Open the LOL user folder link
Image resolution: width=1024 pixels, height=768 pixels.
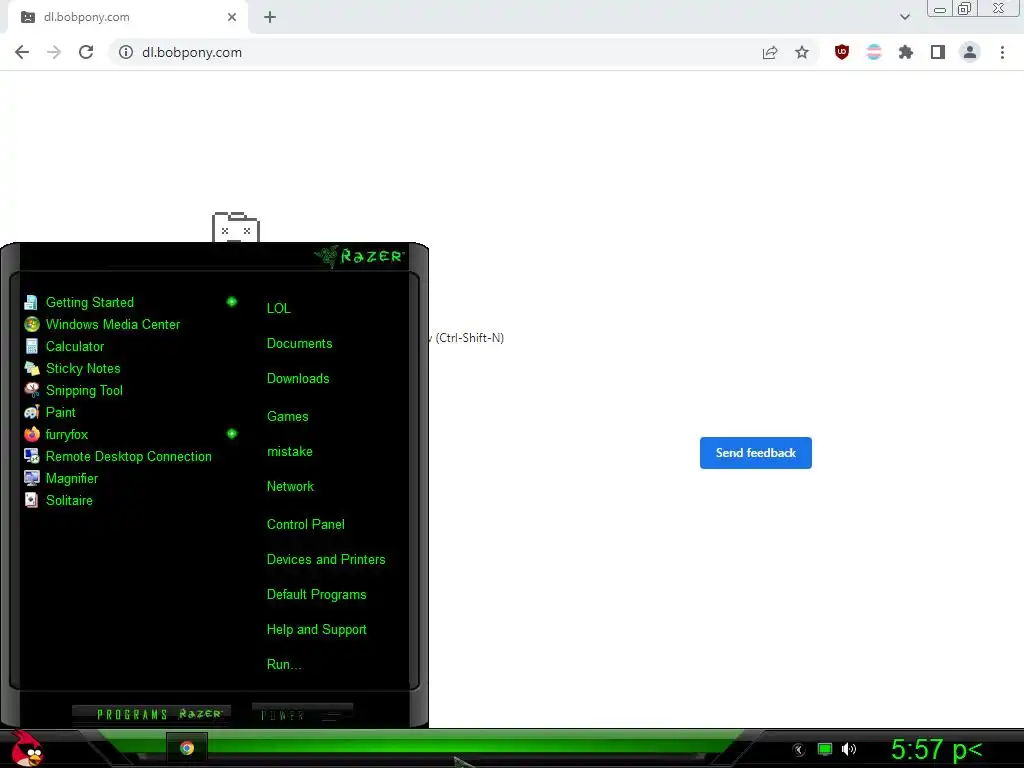(278, 308)
